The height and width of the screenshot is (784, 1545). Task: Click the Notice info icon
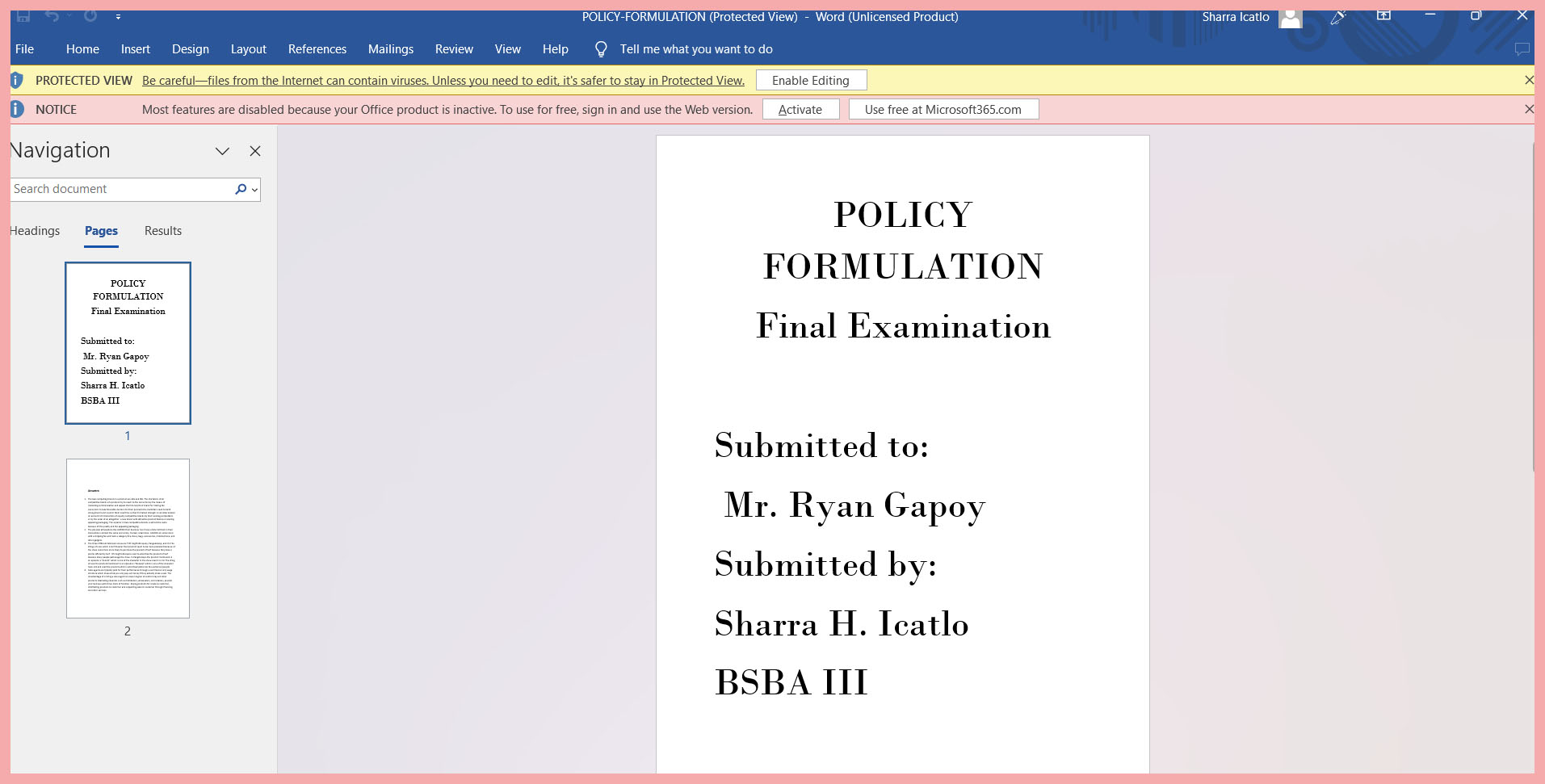pos(16,109)
